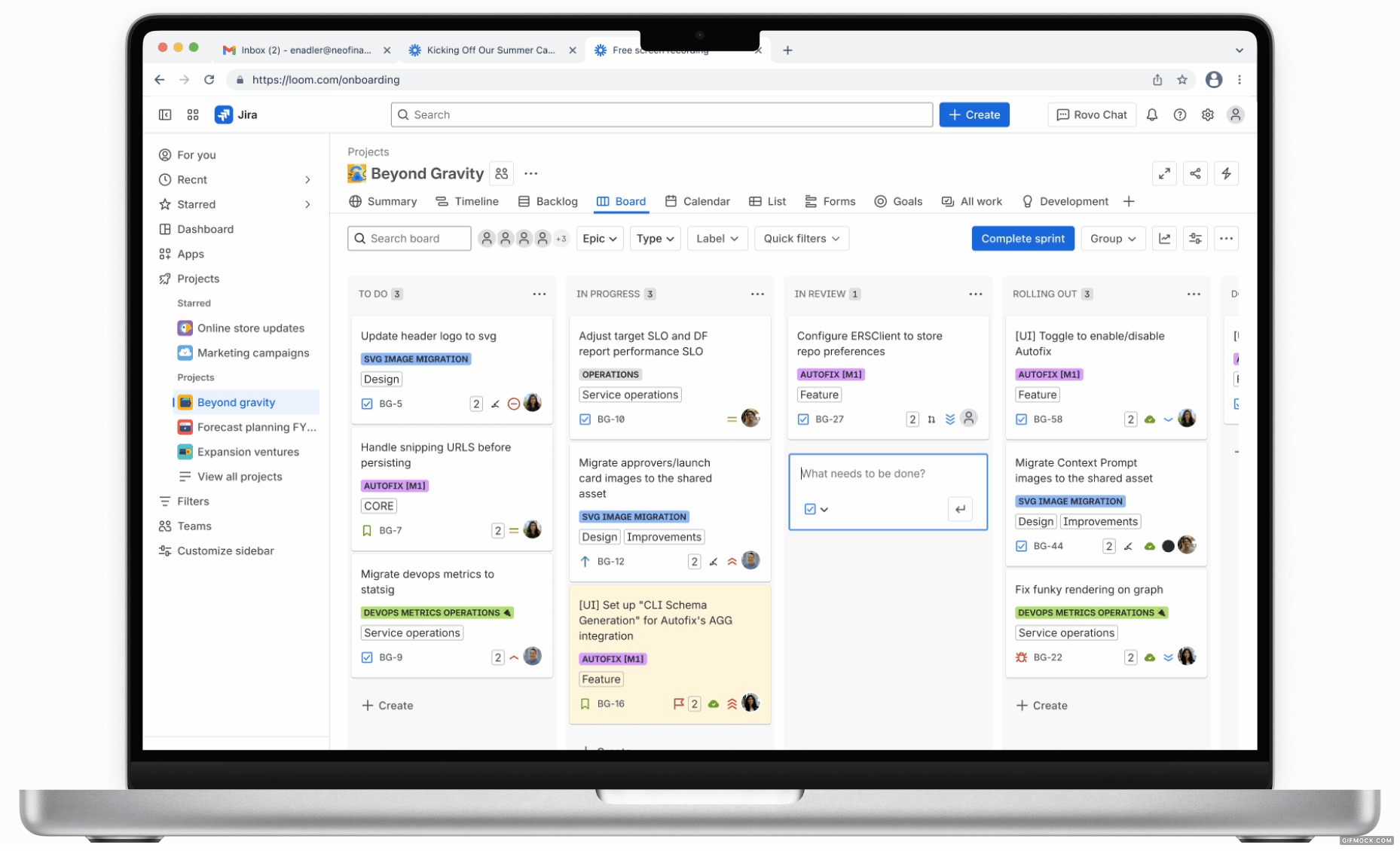
Task: Open notifications bell icon
Action: tap(1152, 114)
